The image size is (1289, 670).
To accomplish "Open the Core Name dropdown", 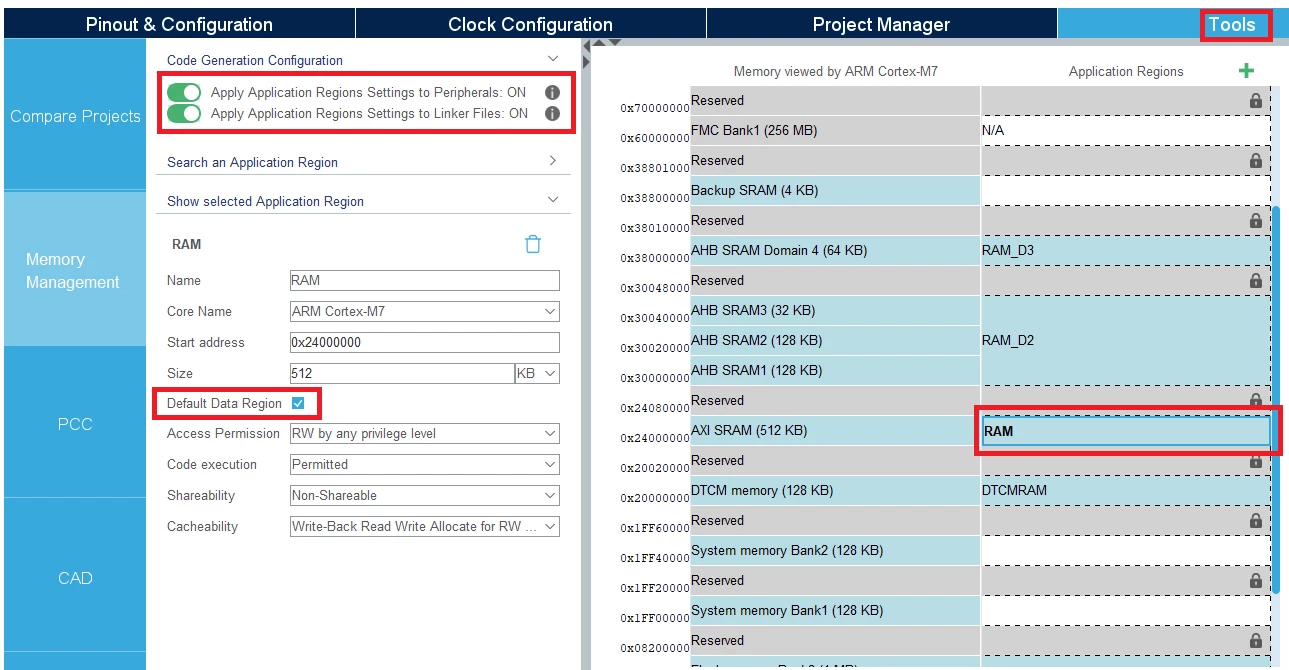I will (424, 312).
